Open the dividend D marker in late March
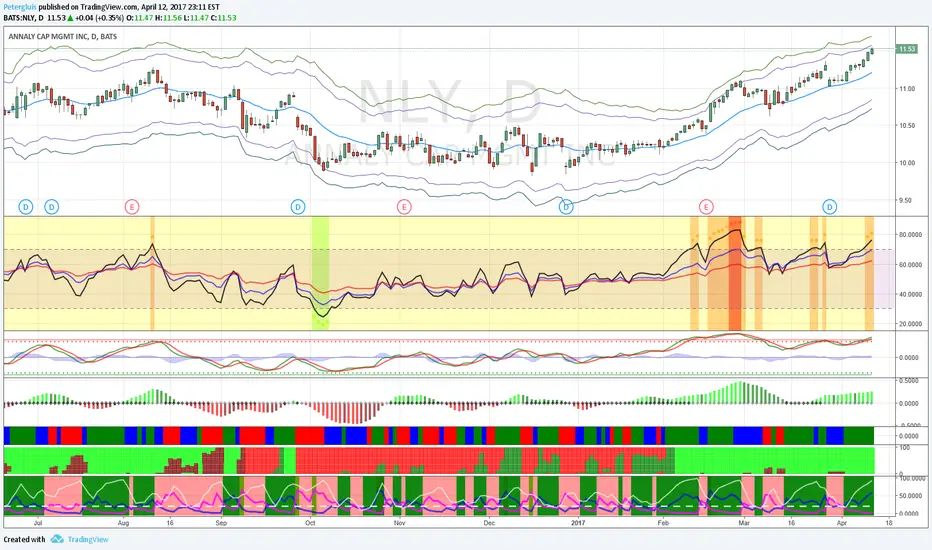The height and width of the screenshot is (550, 932). pos(830,207)
